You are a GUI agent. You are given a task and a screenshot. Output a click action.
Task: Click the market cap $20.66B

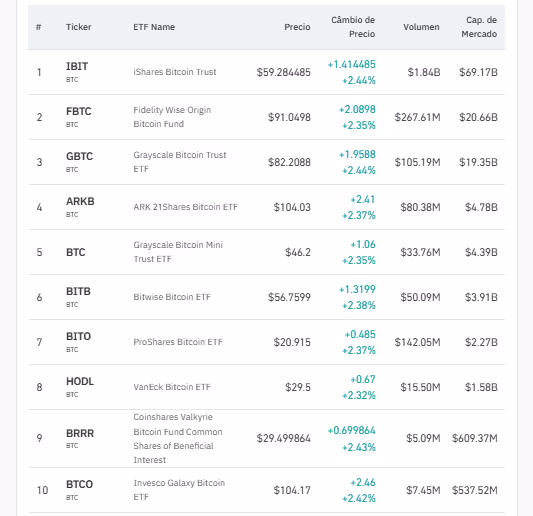(478, 117)
